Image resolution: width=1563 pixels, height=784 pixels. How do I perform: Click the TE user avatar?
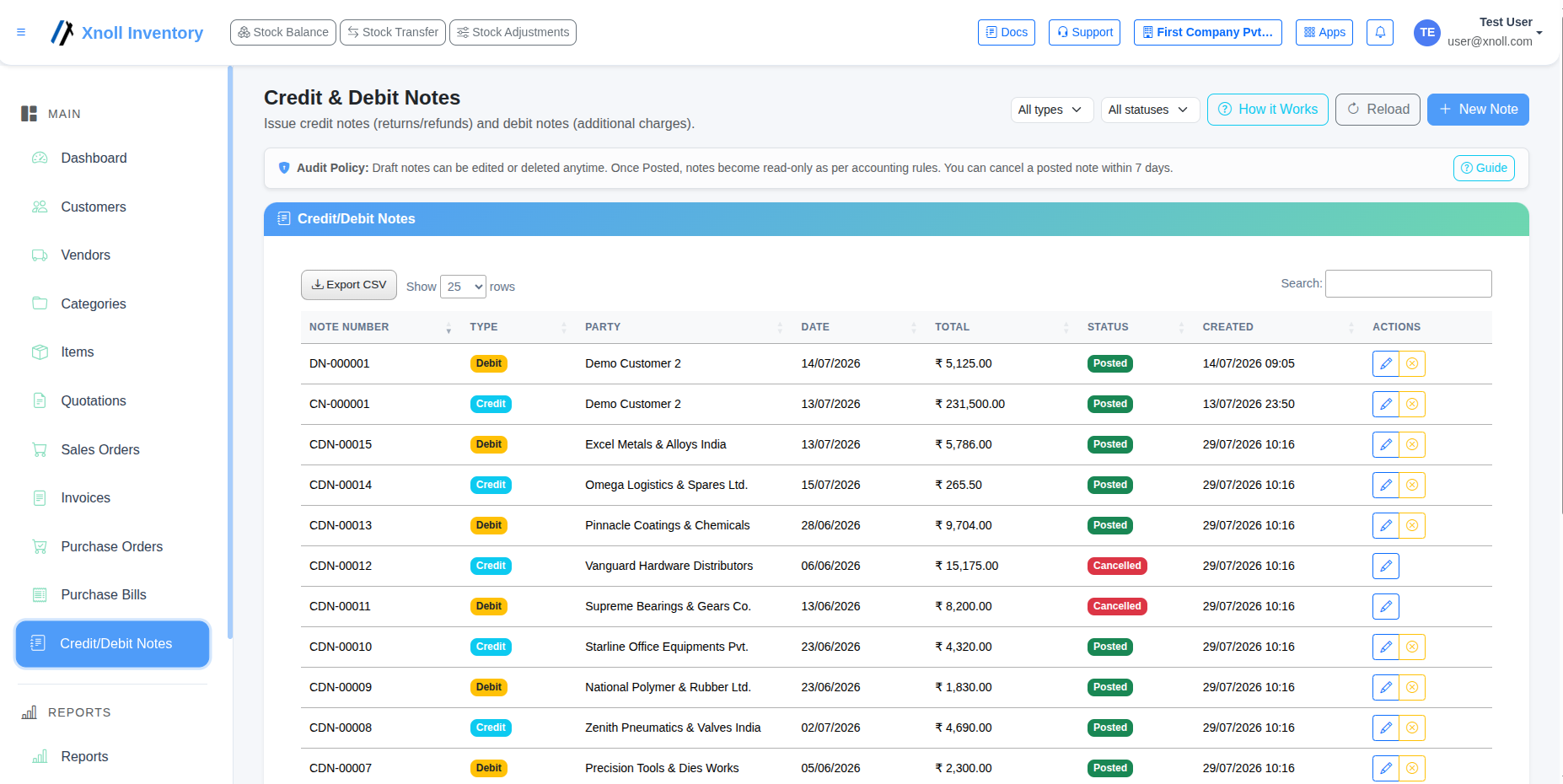[1427, 32]
